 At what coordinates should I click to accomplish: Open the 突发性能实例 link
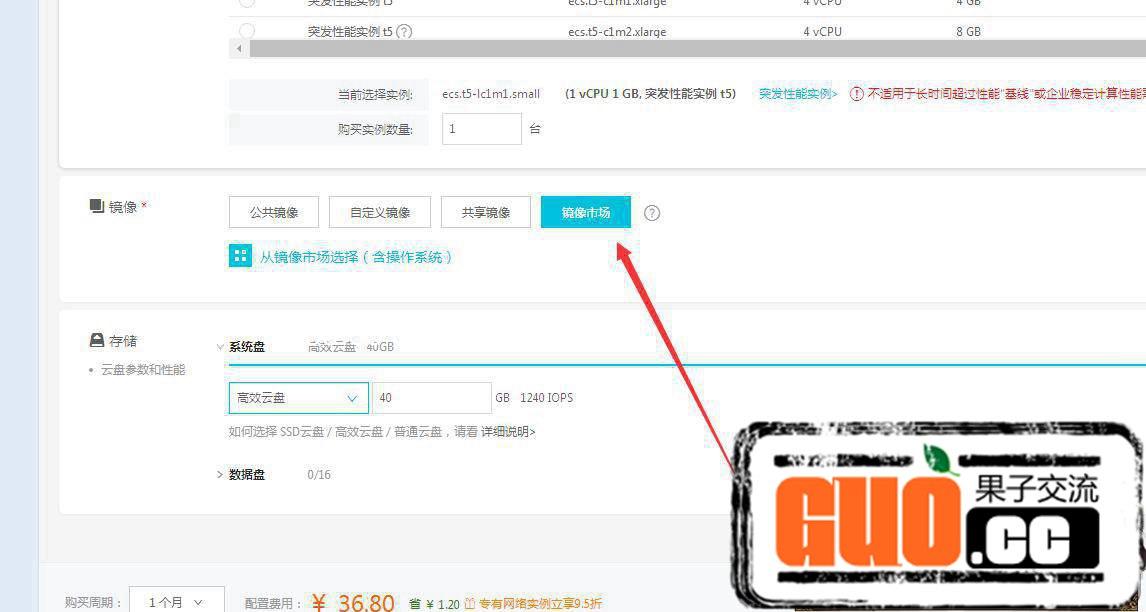797,94
